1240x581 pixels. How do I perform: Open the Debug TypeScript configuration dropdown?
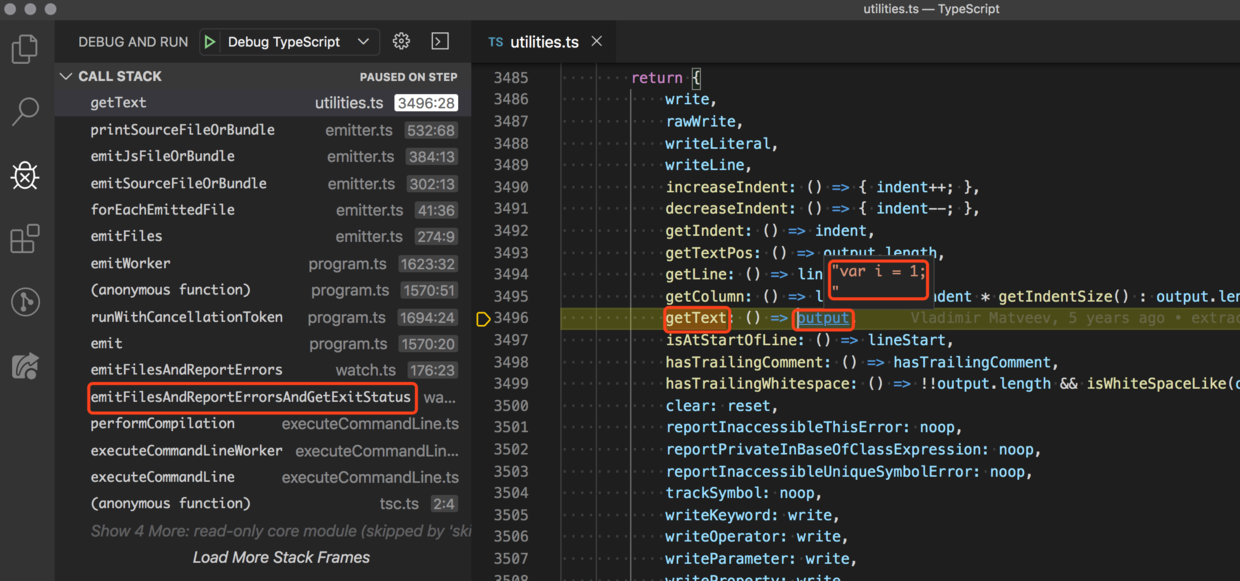pyautogui.click(x=298, y=42)
